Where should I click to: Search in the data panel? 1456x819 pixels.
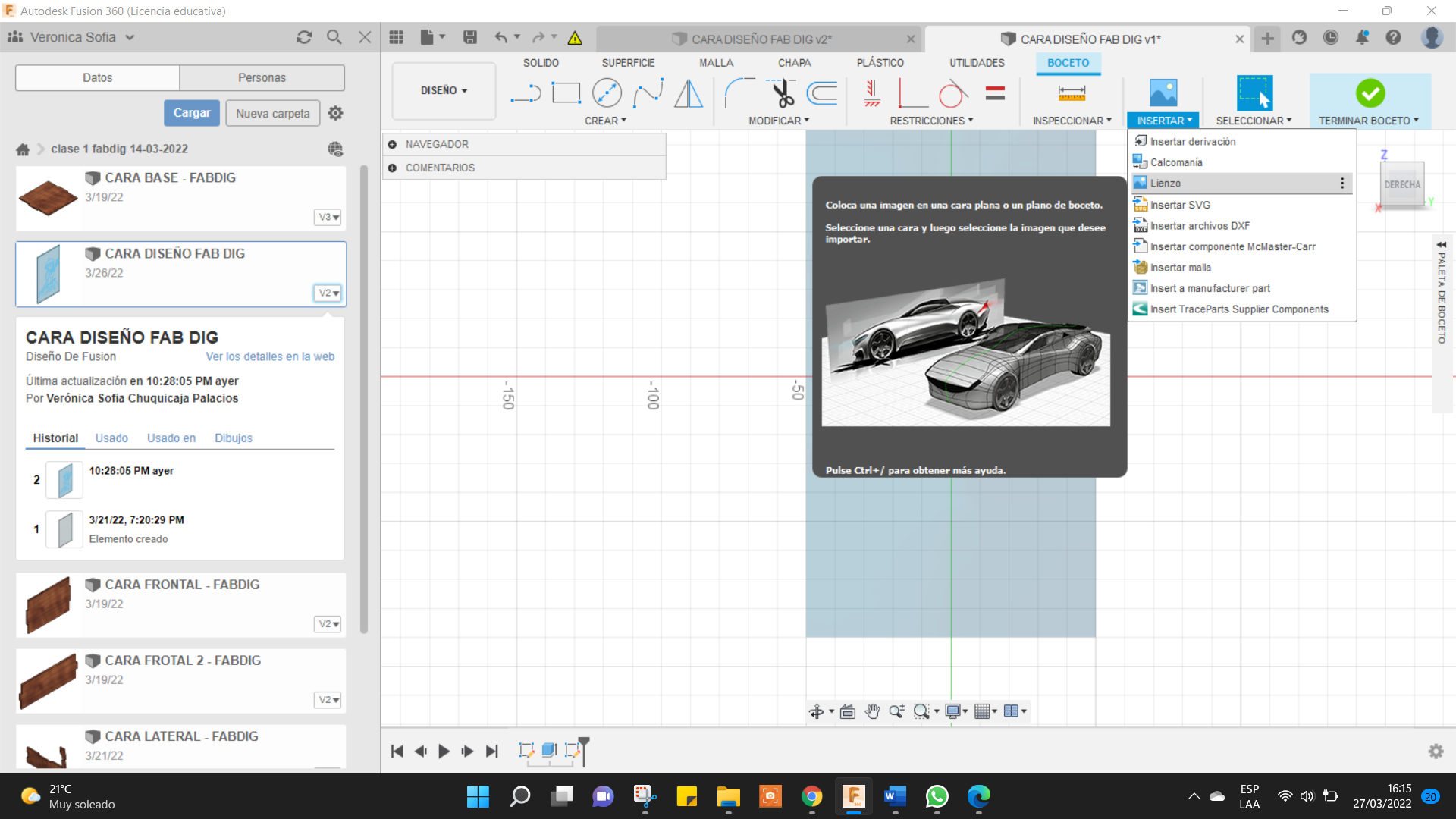[x=334, y=37]
